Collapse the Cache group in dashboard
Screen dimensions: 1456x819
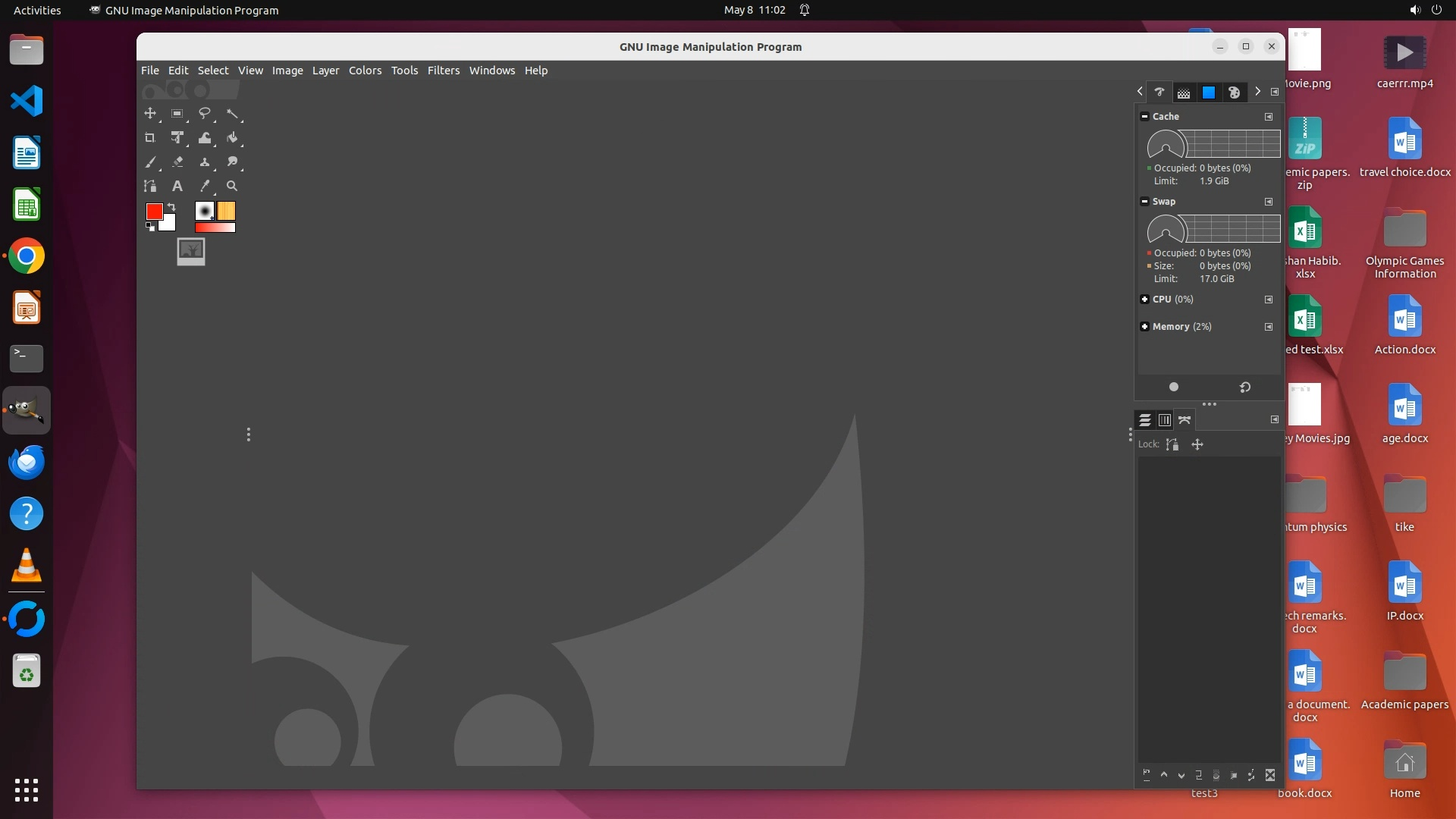coord(1144,117)
